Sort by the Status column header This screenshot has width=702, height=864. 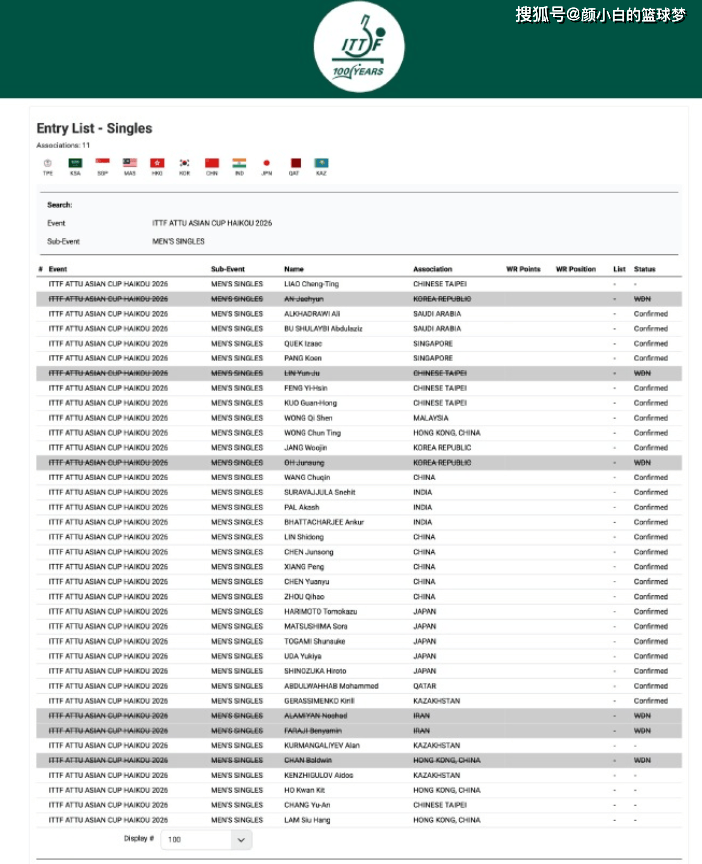tap(644, 269)
